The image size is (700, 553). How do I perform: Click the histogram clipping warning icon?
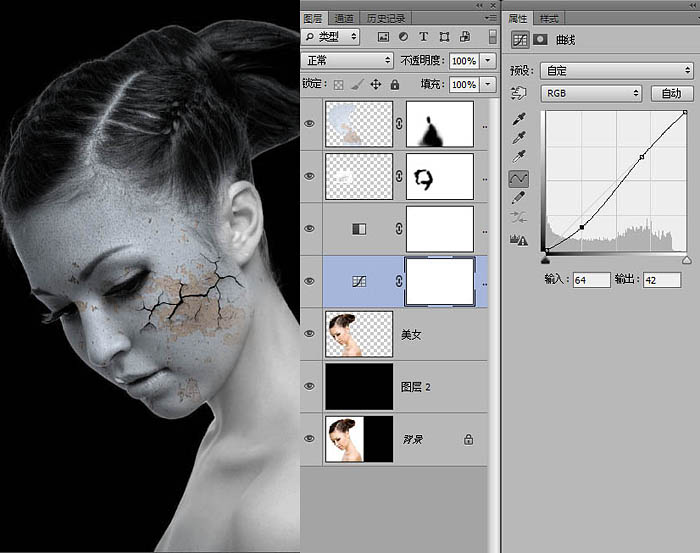click(x=518, y=239)
